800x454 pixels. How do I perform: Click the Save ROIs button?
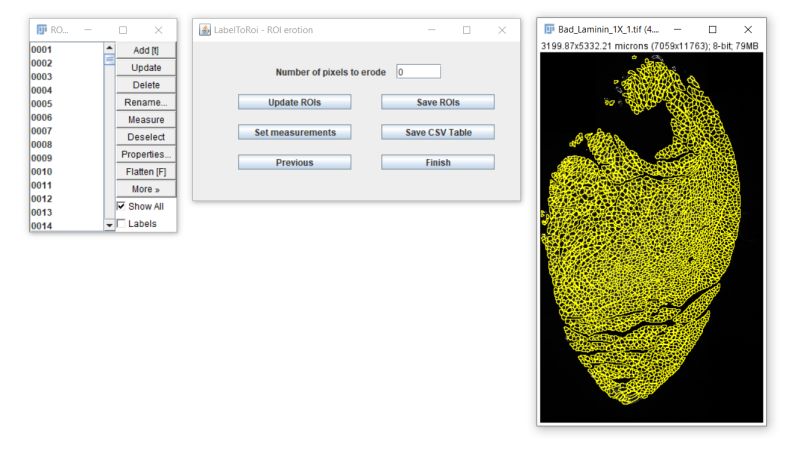point(438,102)
